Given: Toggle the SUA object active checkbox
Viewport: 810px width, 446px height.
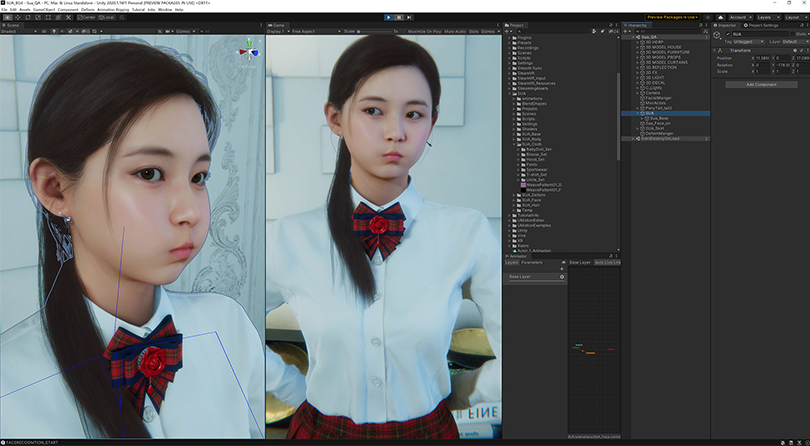Looking at the screenshot, I should (728, 34).
